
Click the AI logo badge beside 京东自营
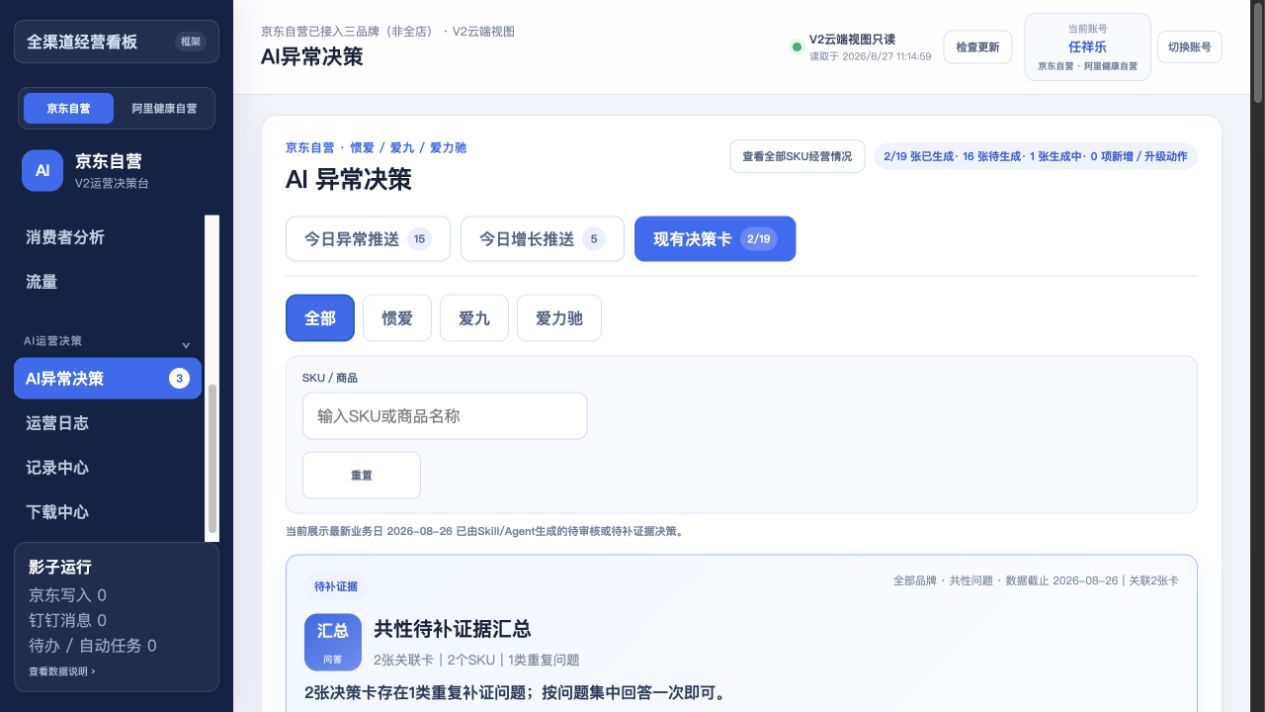(x=42, y=170)
